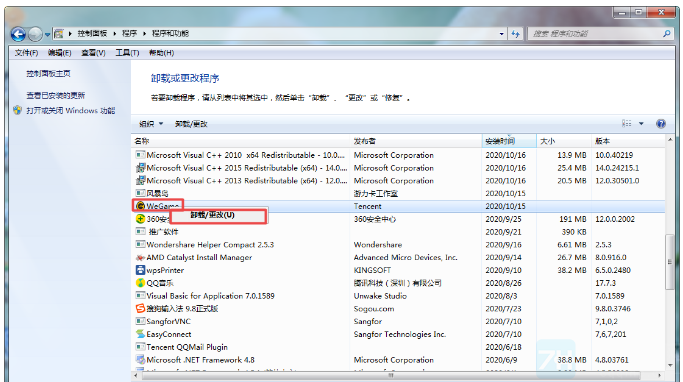This screenshot has width=683, height=382.
Task: Click the QQ音乐 program icon
Action: point(140,283)
